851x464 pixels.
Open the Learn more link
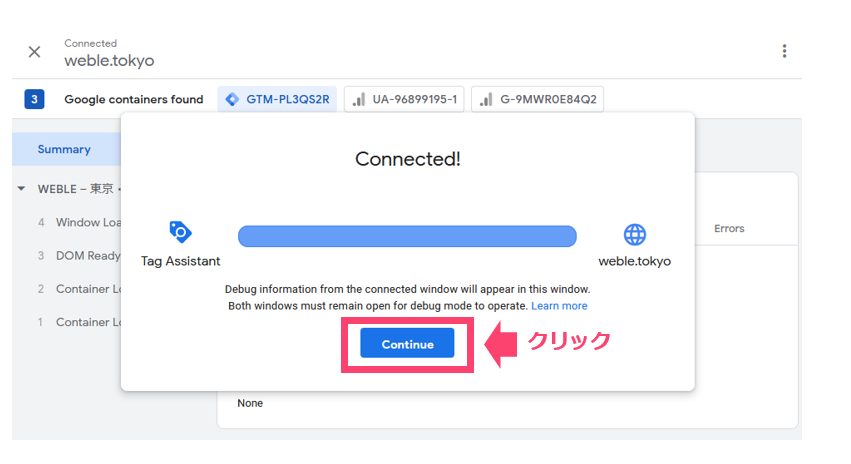pos(559,306)
